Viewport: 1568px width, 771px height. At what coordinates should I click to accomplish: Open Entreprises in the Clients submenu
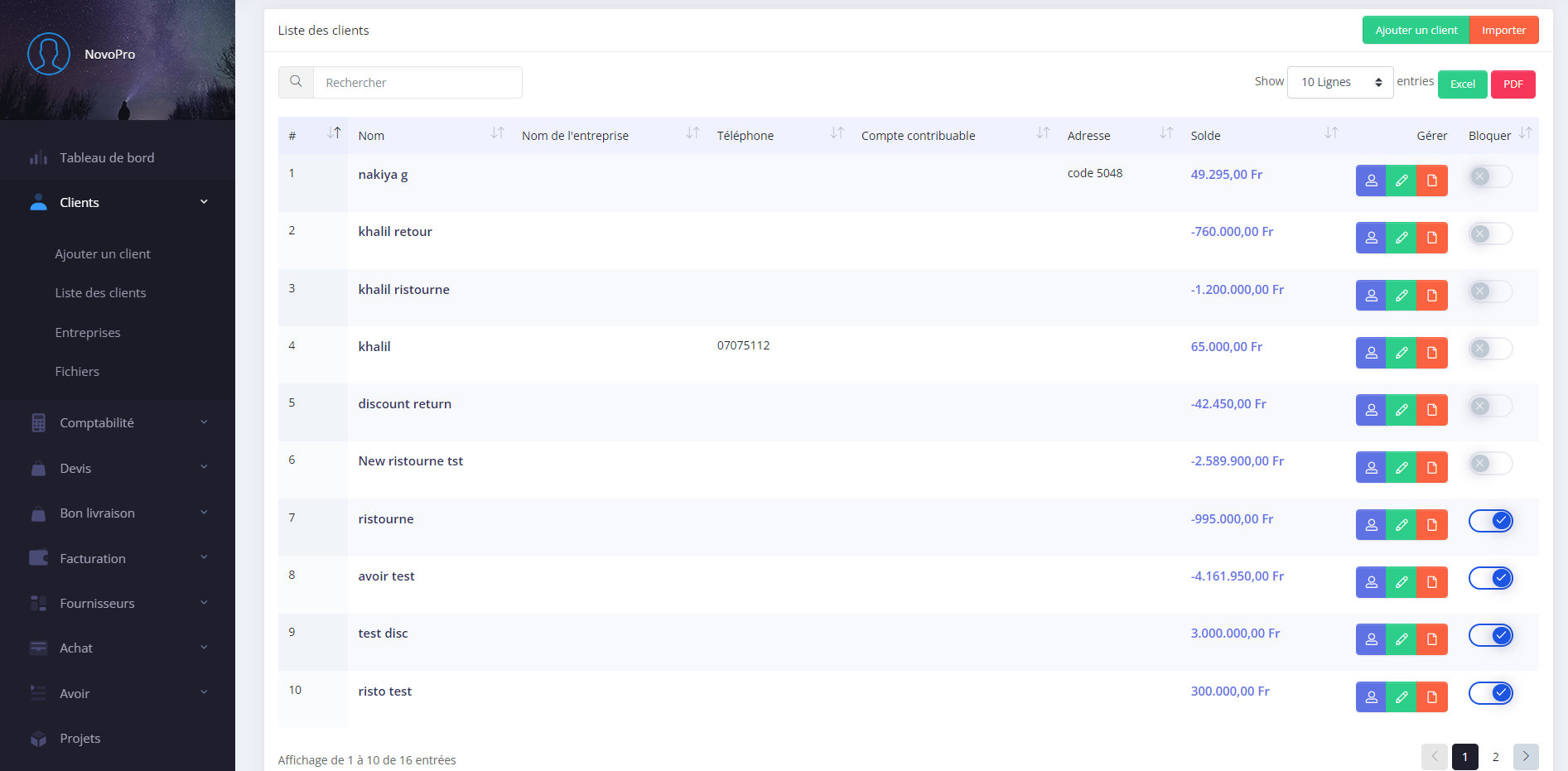[88, 333]
